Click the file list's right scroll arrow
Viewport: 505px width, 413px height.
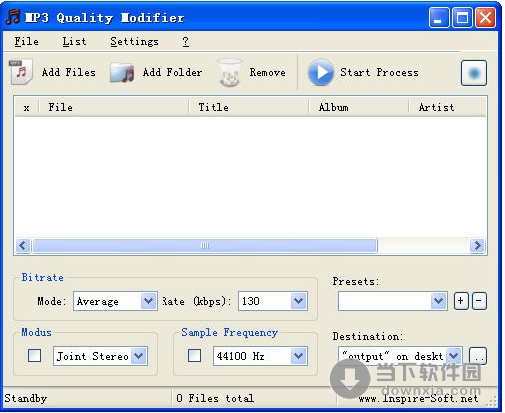coord(477,246)
